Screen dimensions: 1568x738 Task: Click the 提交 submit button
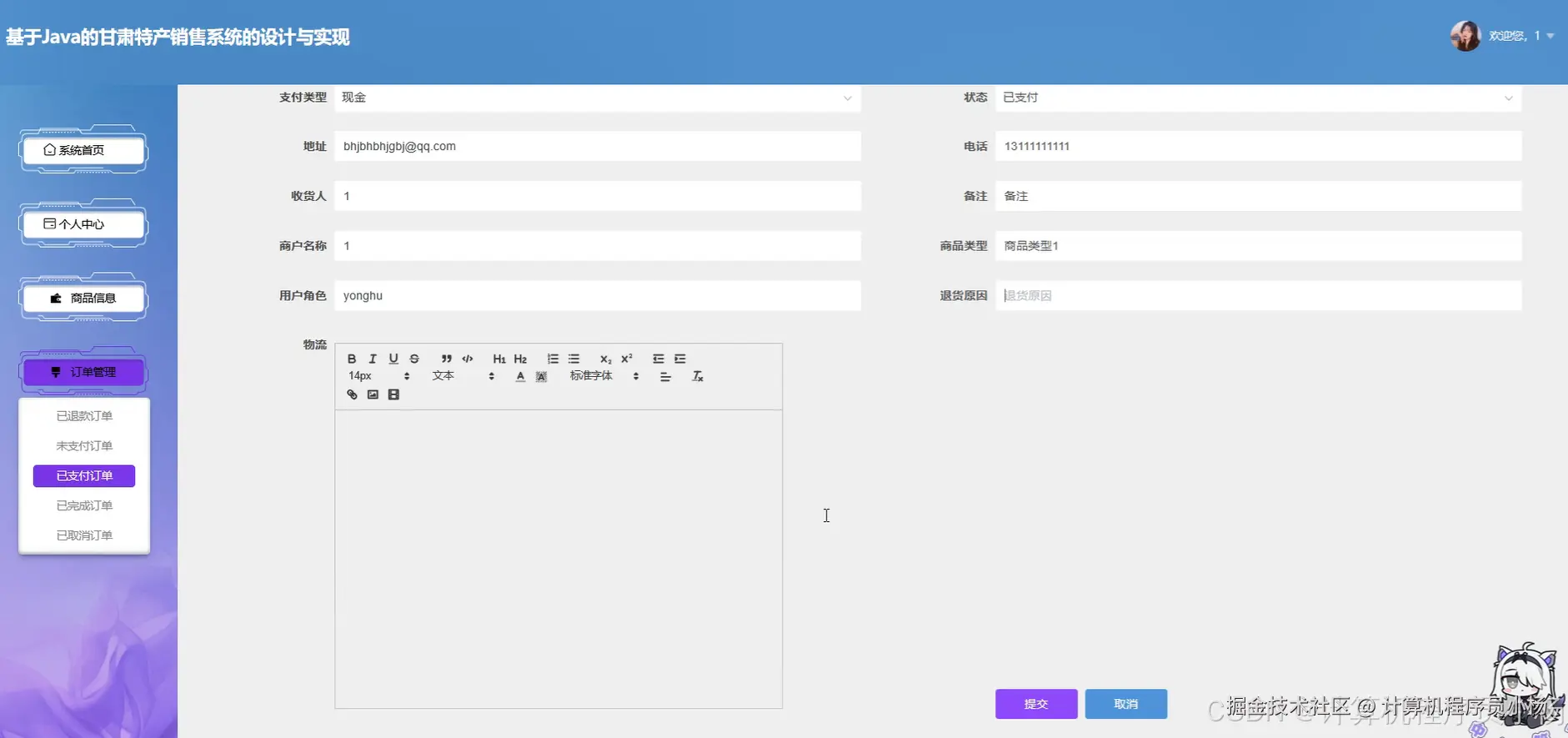[1036, 704]
